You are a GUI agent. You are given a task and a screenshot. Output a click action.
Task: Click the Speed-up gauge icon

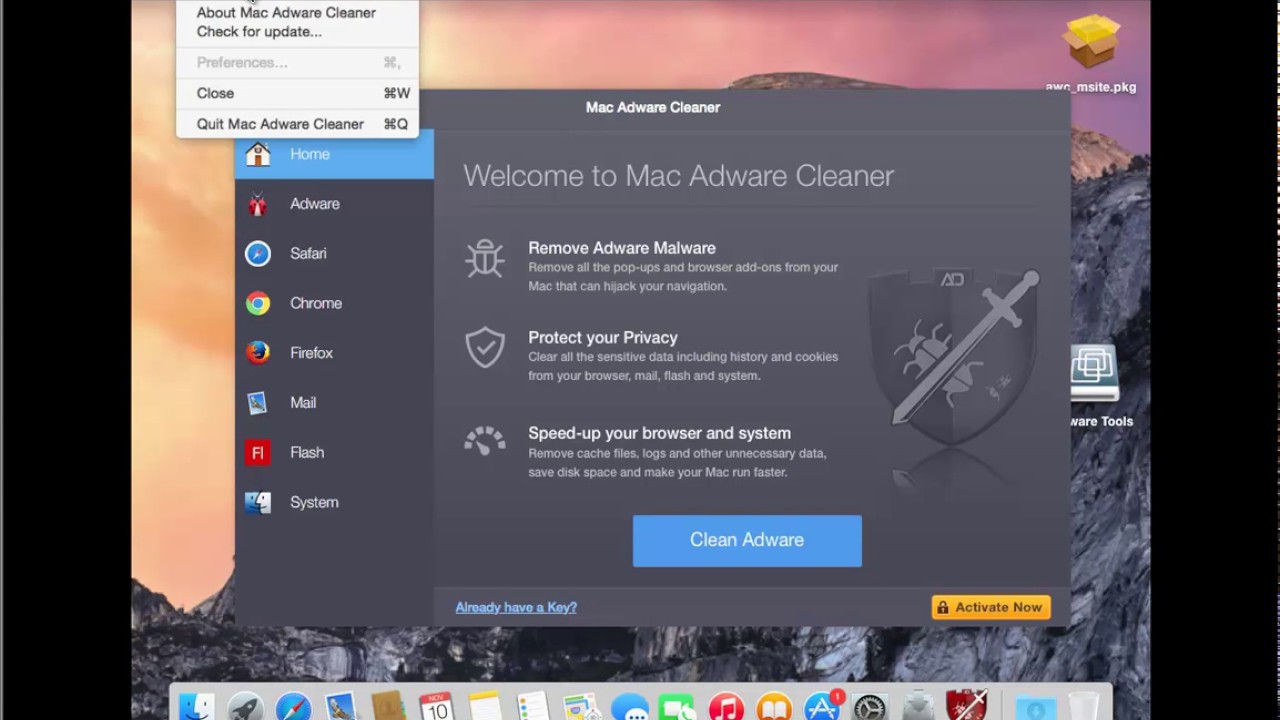(x=485, y=441)
